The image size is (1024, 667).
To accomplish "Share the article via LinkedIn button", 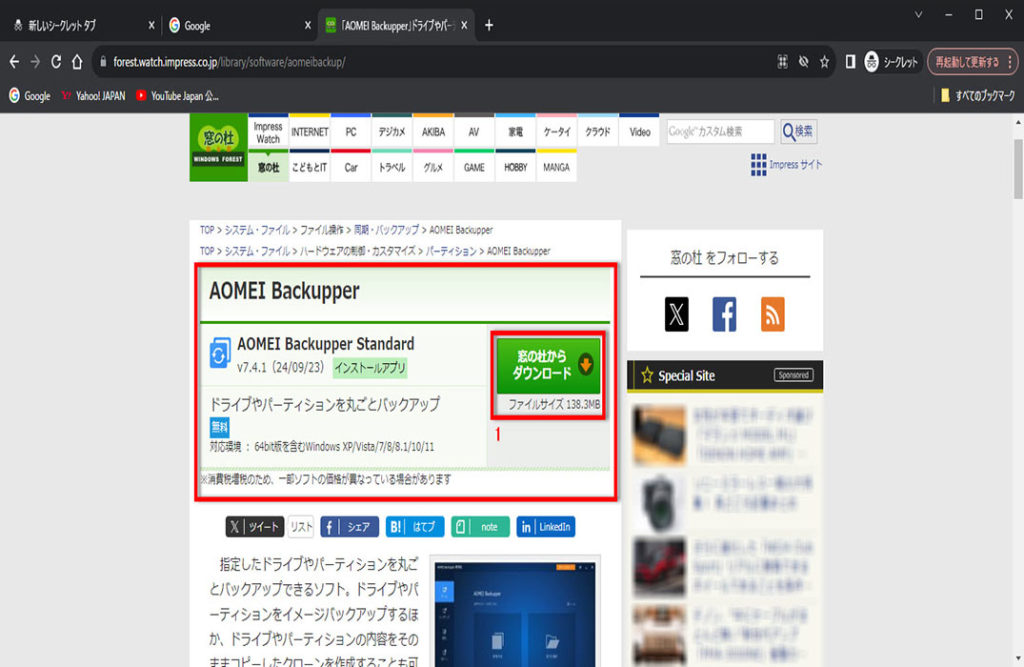I will click(545, 527).
